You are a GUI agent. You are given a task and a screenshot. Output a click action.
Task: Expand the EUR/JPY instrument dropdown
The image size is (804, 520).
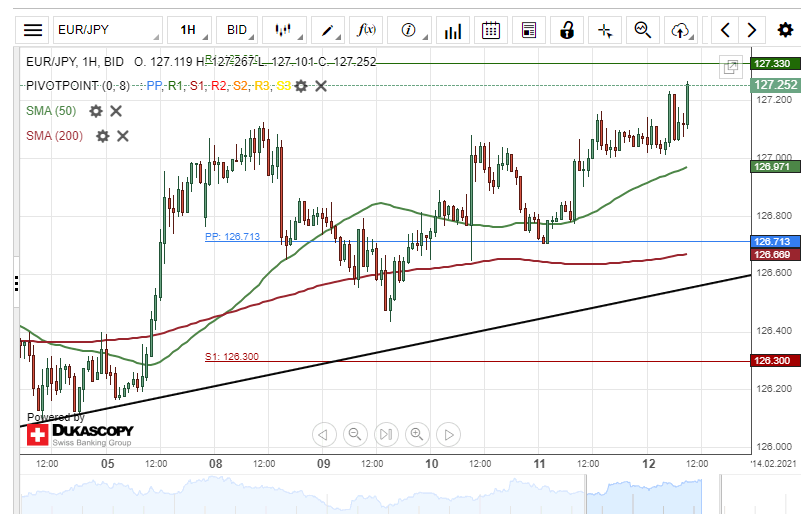[108, 30]
